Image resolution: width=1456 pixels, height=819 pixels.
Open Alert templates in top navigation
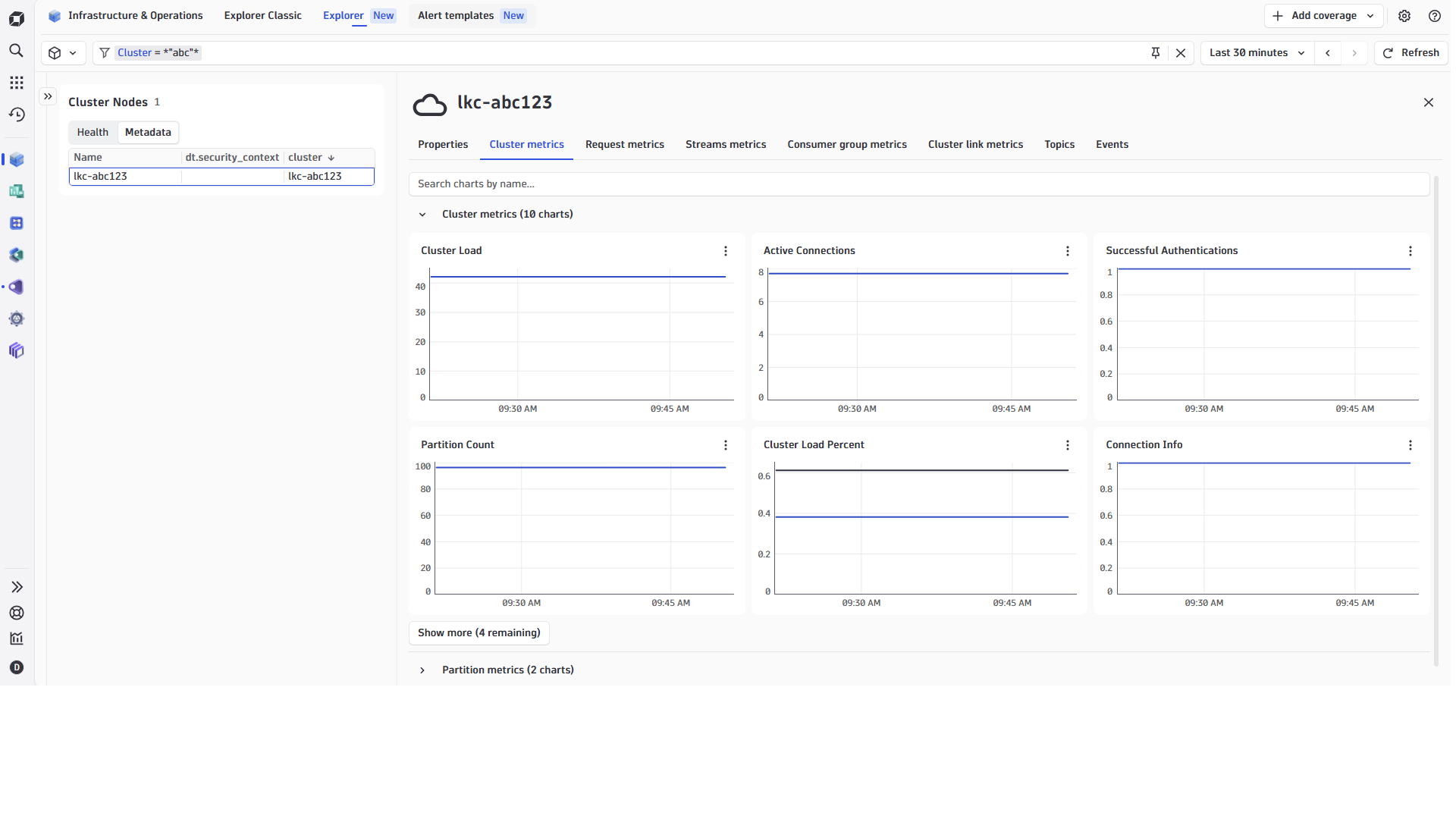point(472,16)
